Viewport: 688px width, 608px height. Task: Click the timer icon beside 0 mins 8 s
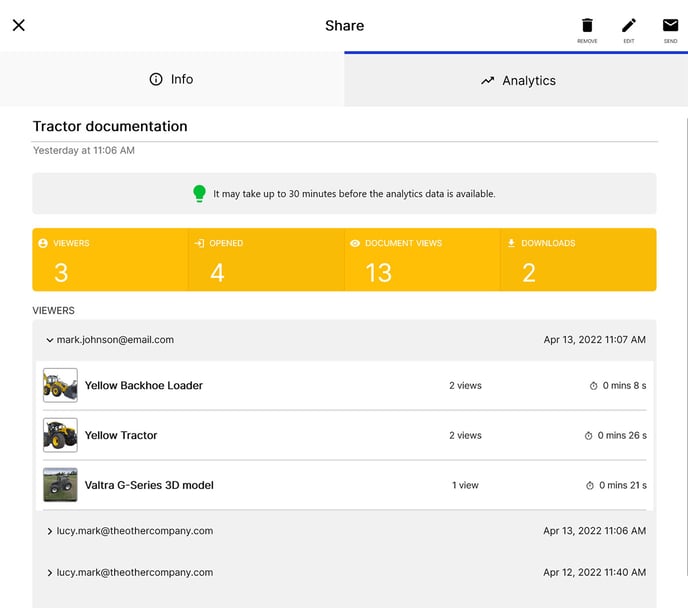point(593,386)
